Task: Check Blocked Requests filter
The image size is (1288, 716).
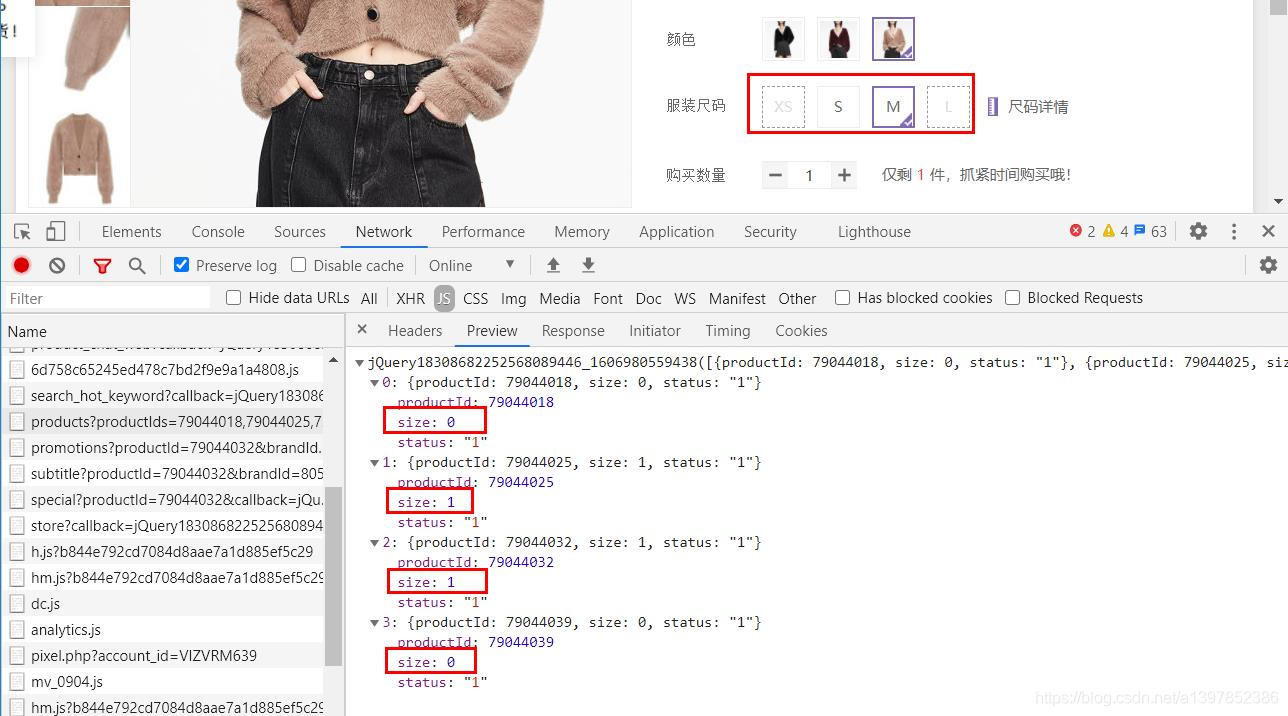Action: [1012, 297]
